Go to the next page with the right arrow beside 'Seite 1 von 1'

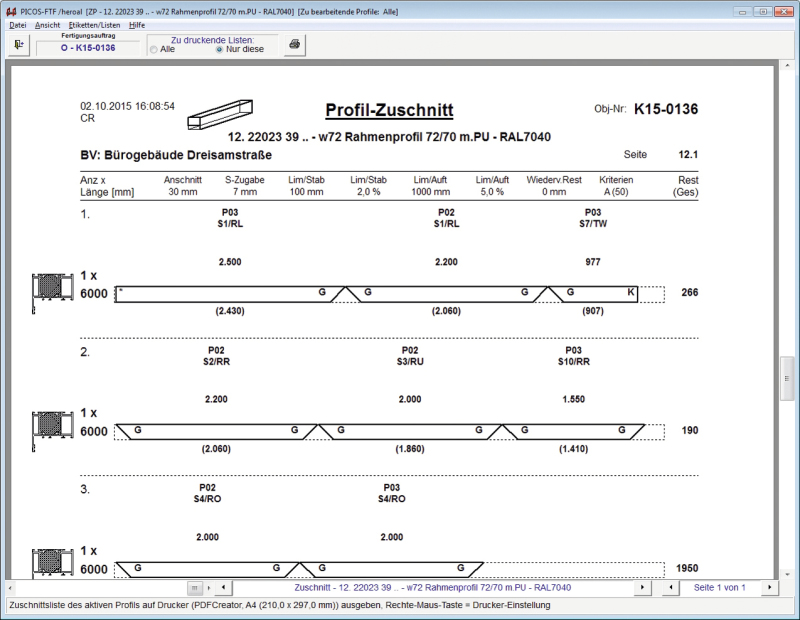(x=768, y=587)
